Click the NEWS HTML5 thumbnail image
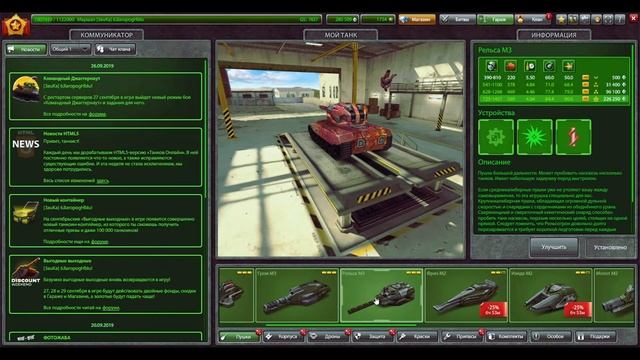640x360 pixels. pos(26,144)
